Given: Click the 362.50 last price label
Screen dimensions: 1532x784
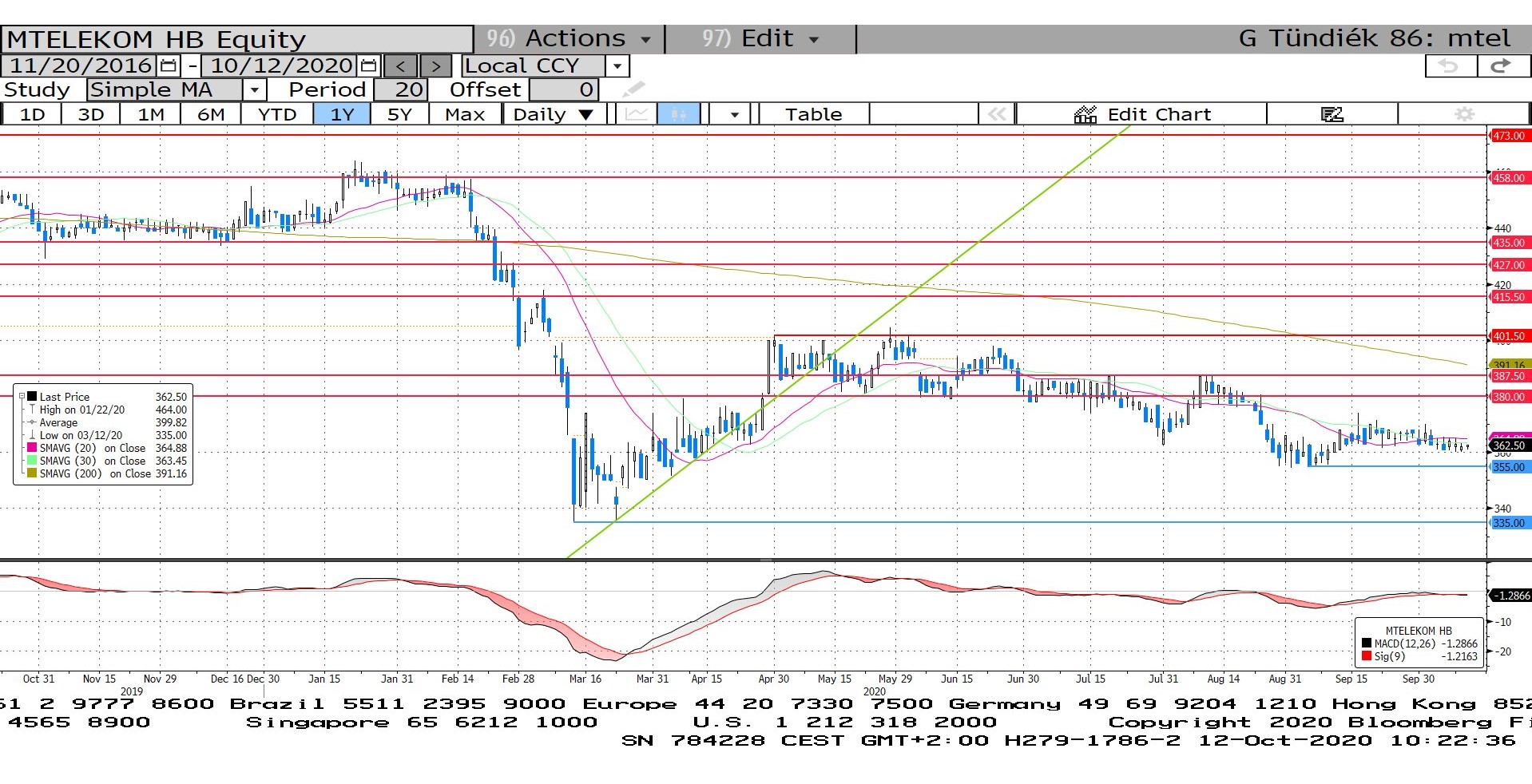Looking at the screenshot, I should click(1510, 445).
